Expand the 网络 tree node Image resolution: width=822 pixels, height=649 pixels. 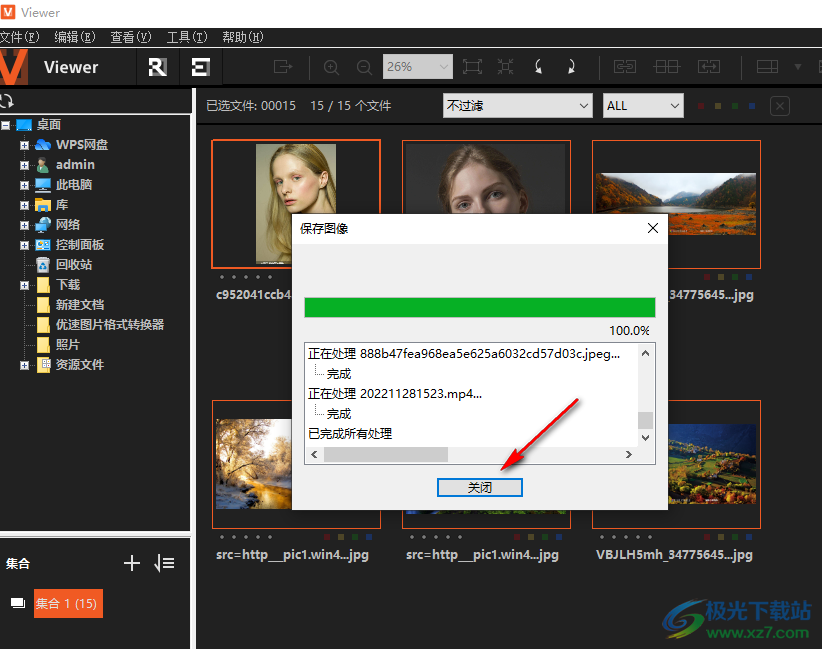click(24, 225)
